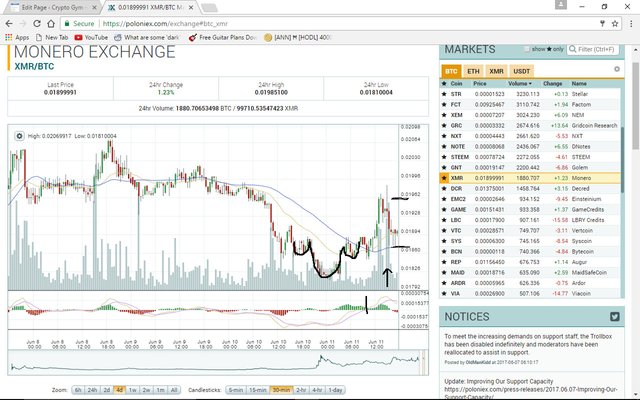Open the Chrome profile icon
The width and height of the screenshot is (640, 400).
coord(561,4)
